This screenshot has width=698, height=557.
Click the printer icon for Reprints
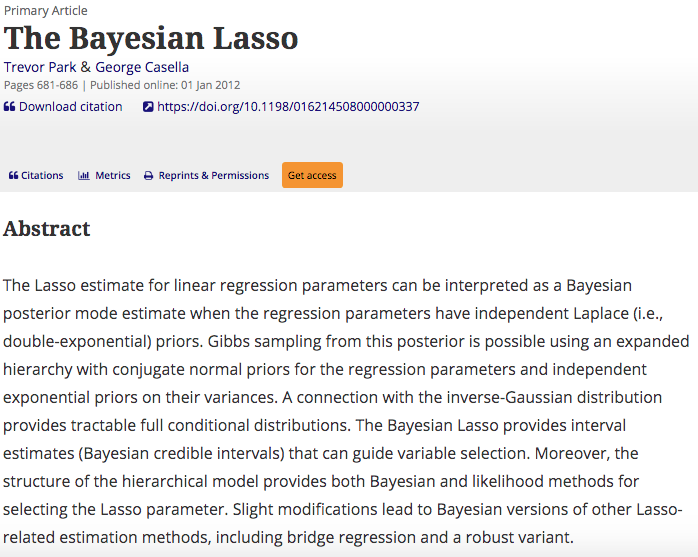149,176
